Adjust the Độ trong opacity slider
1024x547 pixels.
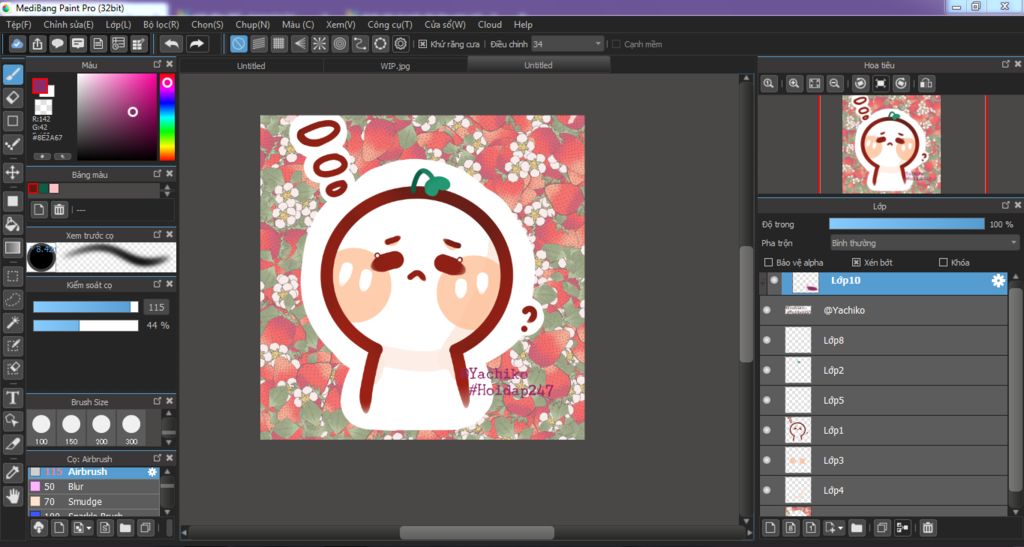pyautogui.click(x=906, y=224)
